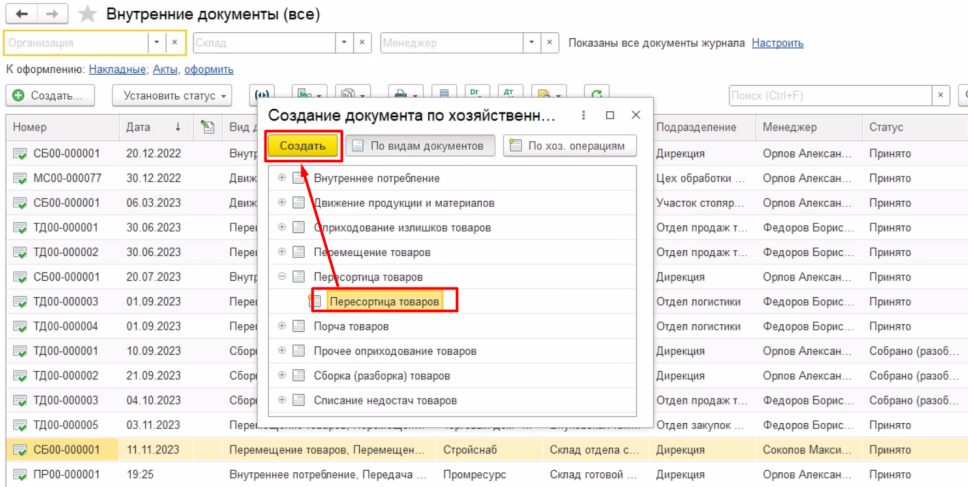Click document icon beside Порча товаров
This screenshot has height=487, width=968.
pos(298,327)
